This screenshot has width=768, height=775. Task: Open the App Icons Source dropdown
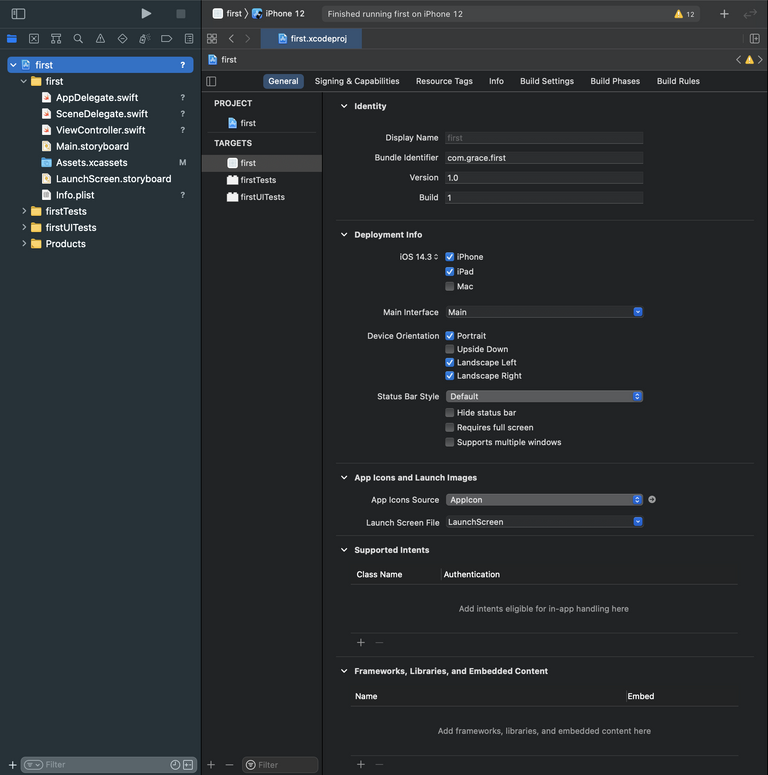(x=544, y=500)
